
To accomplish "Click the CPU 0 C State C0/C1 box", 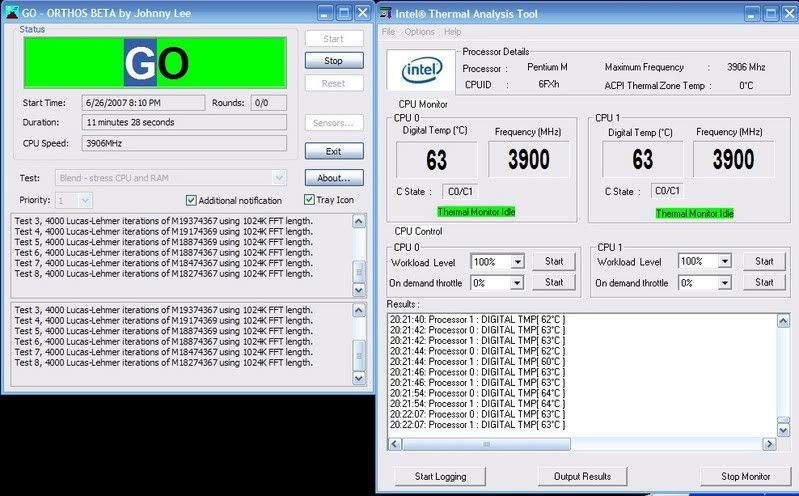I will (x=460, y=192).
